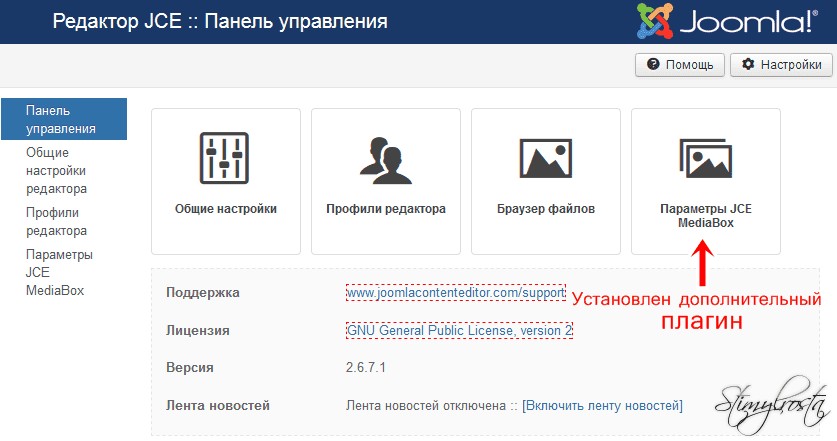The width and height of the screenshot is (837, 441).
Task: Open the Браузер файлов picture icon
Action: [x=546, y=158]
